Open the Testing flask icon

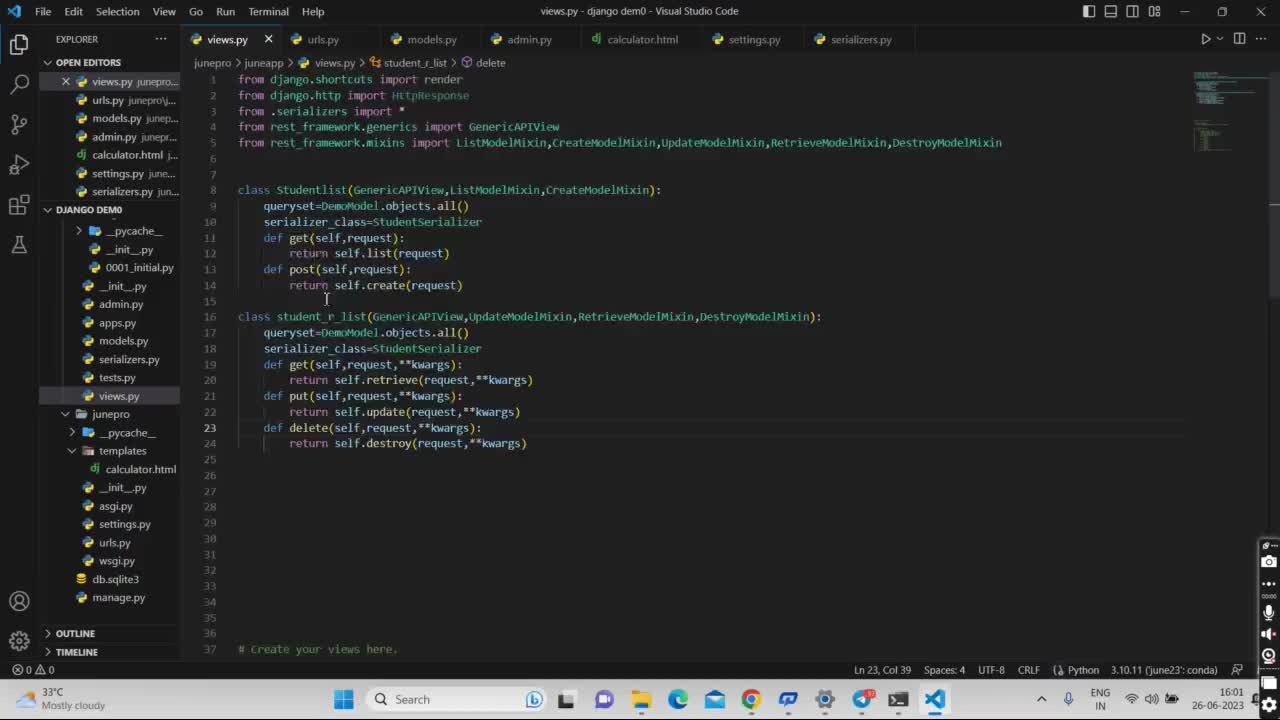(x=19, y=245)
